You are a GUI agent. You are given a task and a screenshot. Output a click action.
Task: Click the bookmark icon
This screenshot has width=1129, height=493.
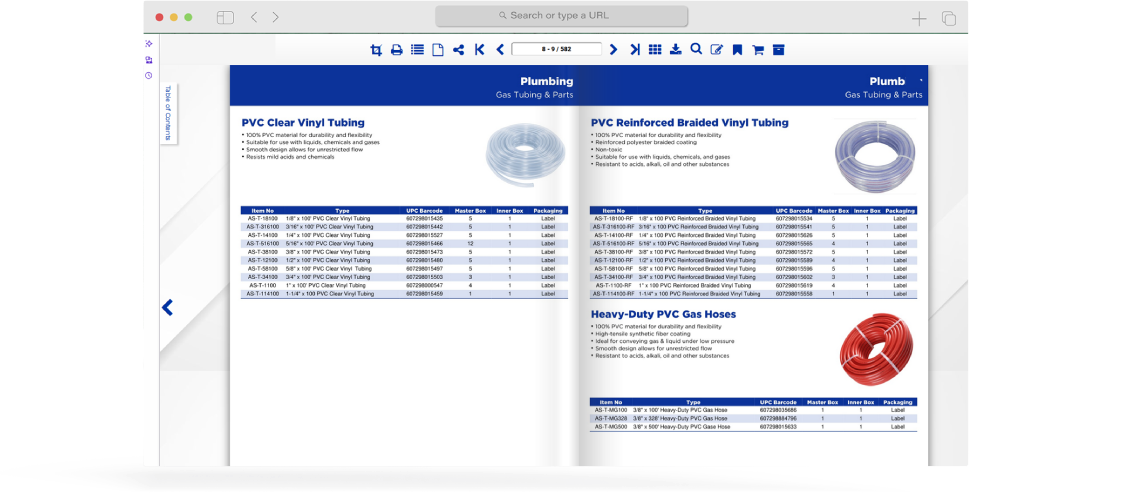click(x=737, y=50)
